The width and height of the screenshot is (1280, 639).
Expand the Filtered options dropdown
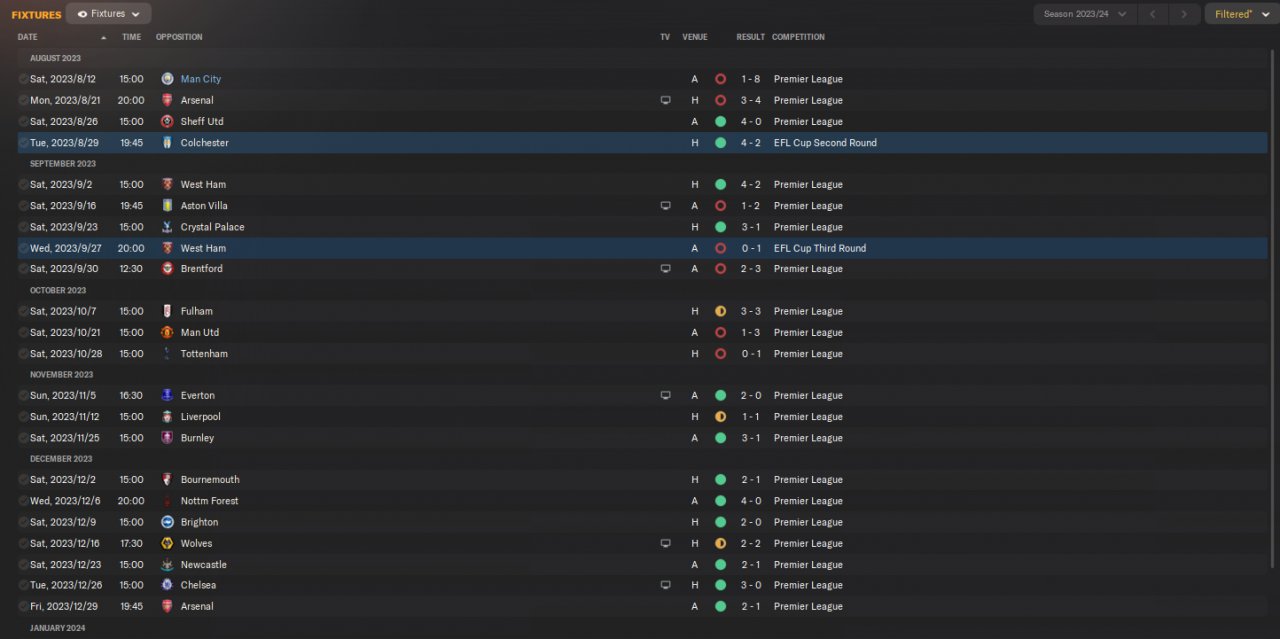pyautogui.click(x=1240, y=14)
